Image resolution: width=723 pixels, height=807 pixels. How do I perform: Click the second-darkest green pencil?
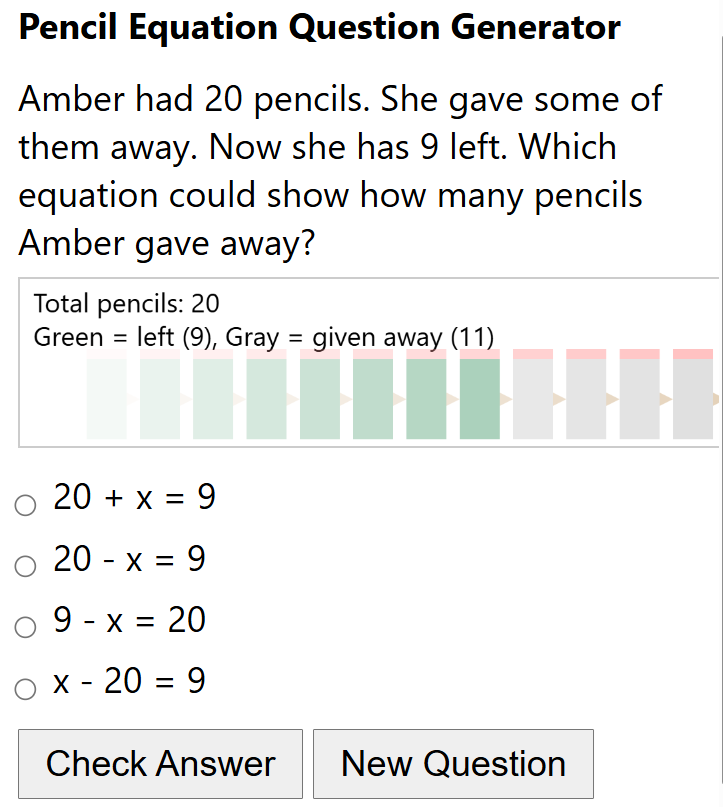(427, 398)
